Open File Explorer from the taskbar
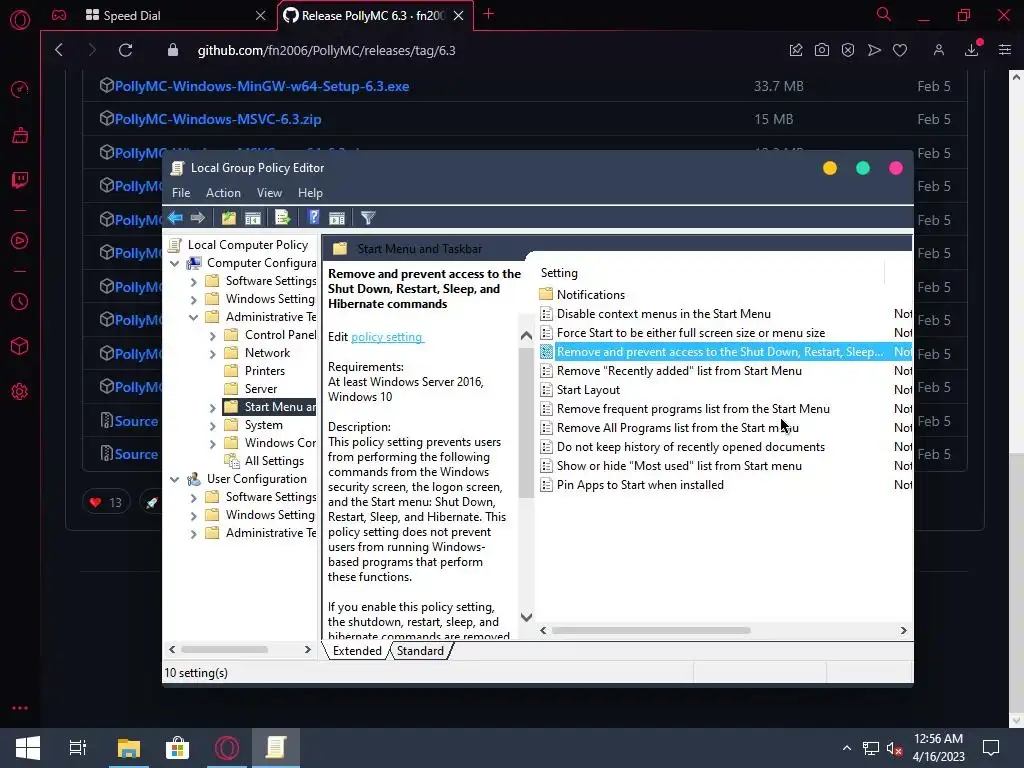The image size is (1024, 768). tap(129, 748)
